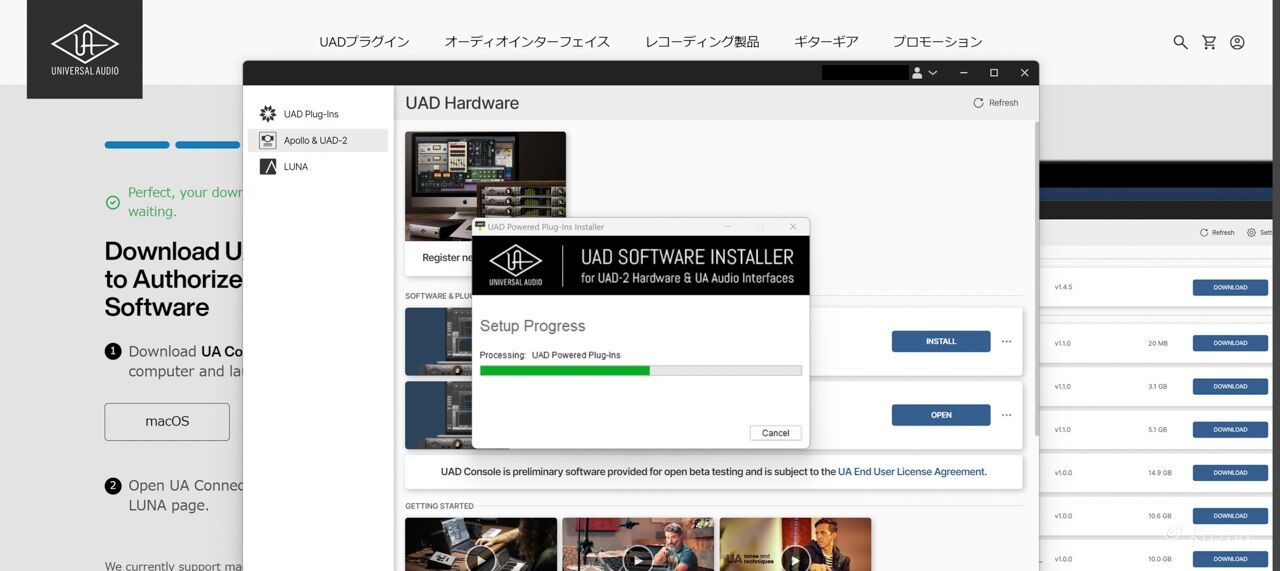Open the レコーディング製品 menu

tap(702, 42)
